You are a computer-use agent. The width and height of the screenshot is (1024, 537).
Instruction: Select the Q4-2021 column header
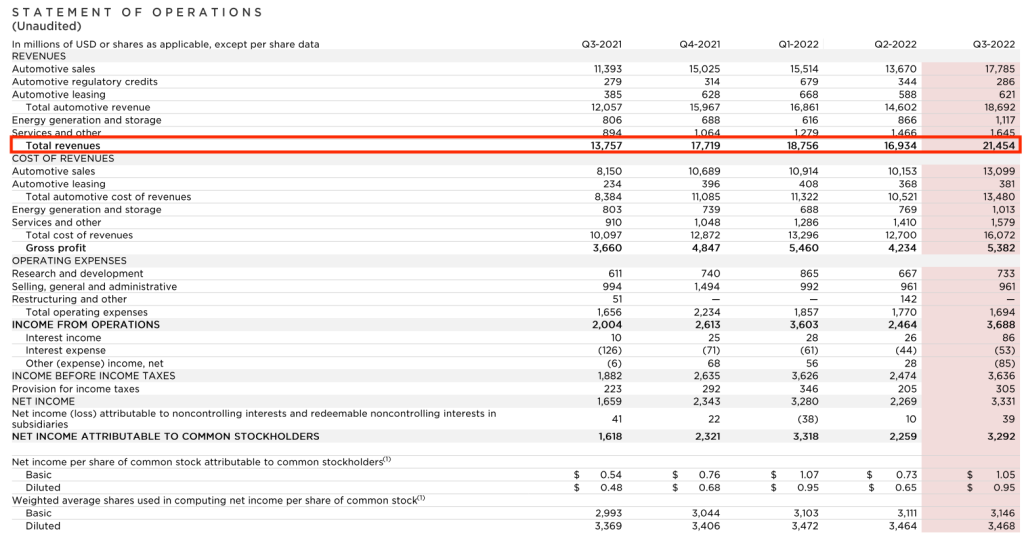[x=699, y=44]
